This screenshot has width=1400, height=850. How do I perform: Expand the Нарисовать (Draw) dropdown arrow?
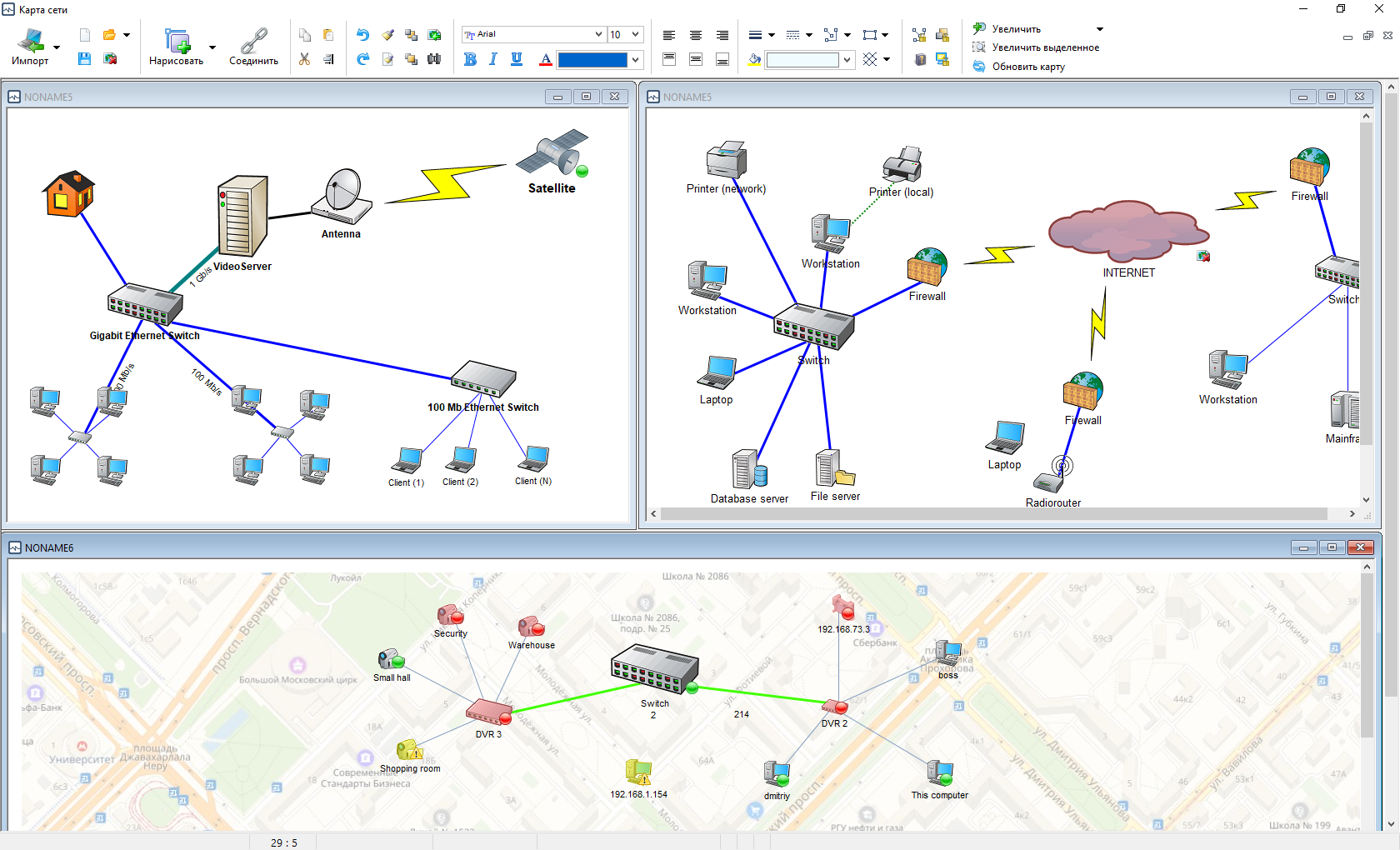(212, 47)
